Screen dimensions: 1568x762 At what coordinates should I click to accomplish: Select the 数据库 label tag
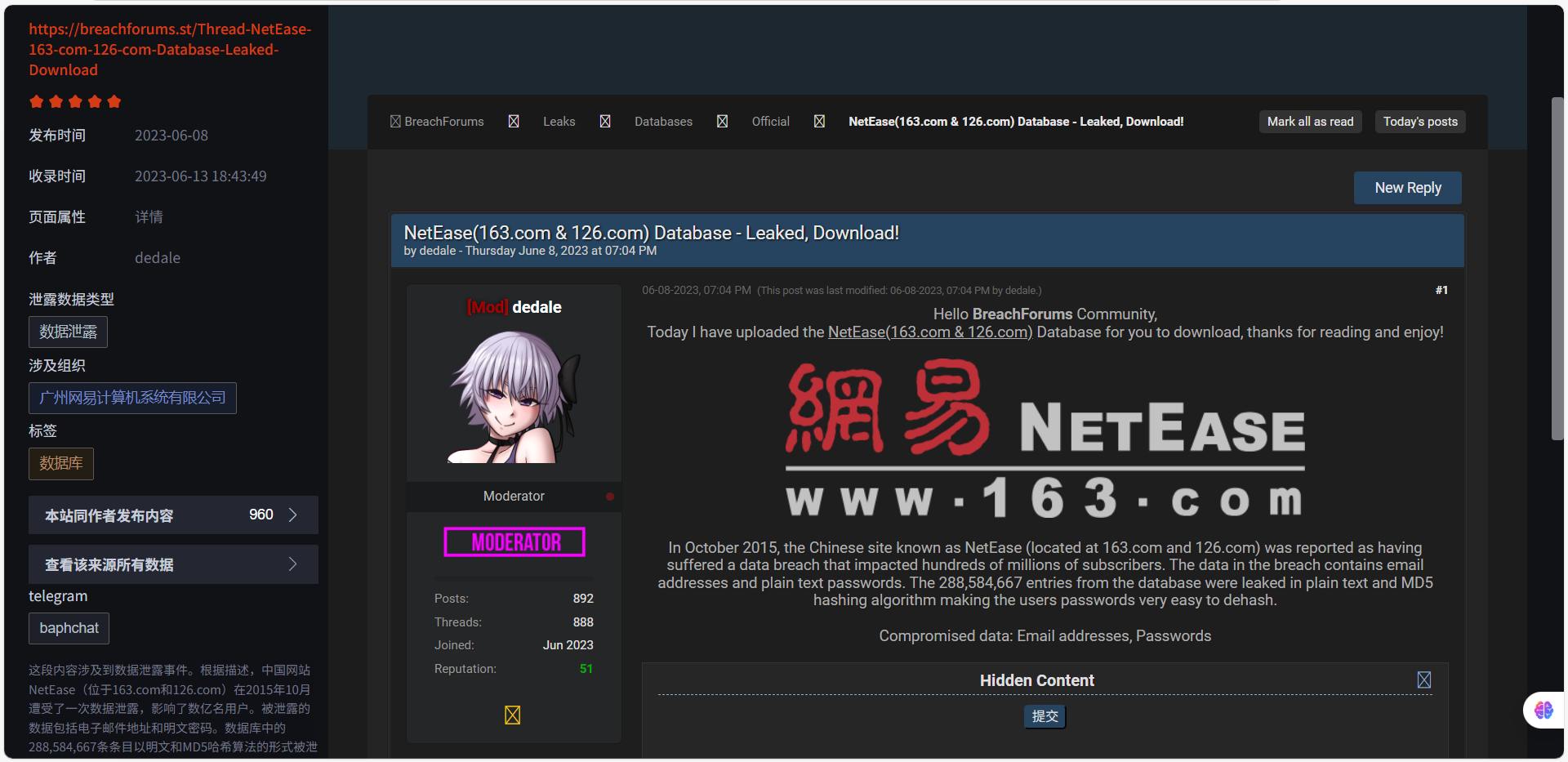point(61,463)
